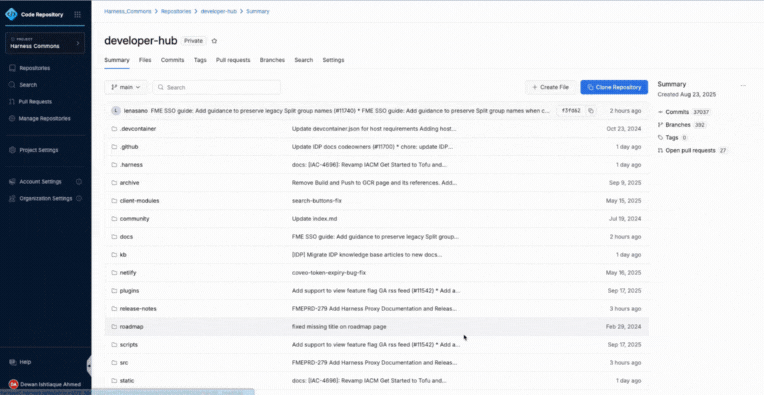Open the kb folder
Viewport: 764px width, 395px height.
[123, 255]
